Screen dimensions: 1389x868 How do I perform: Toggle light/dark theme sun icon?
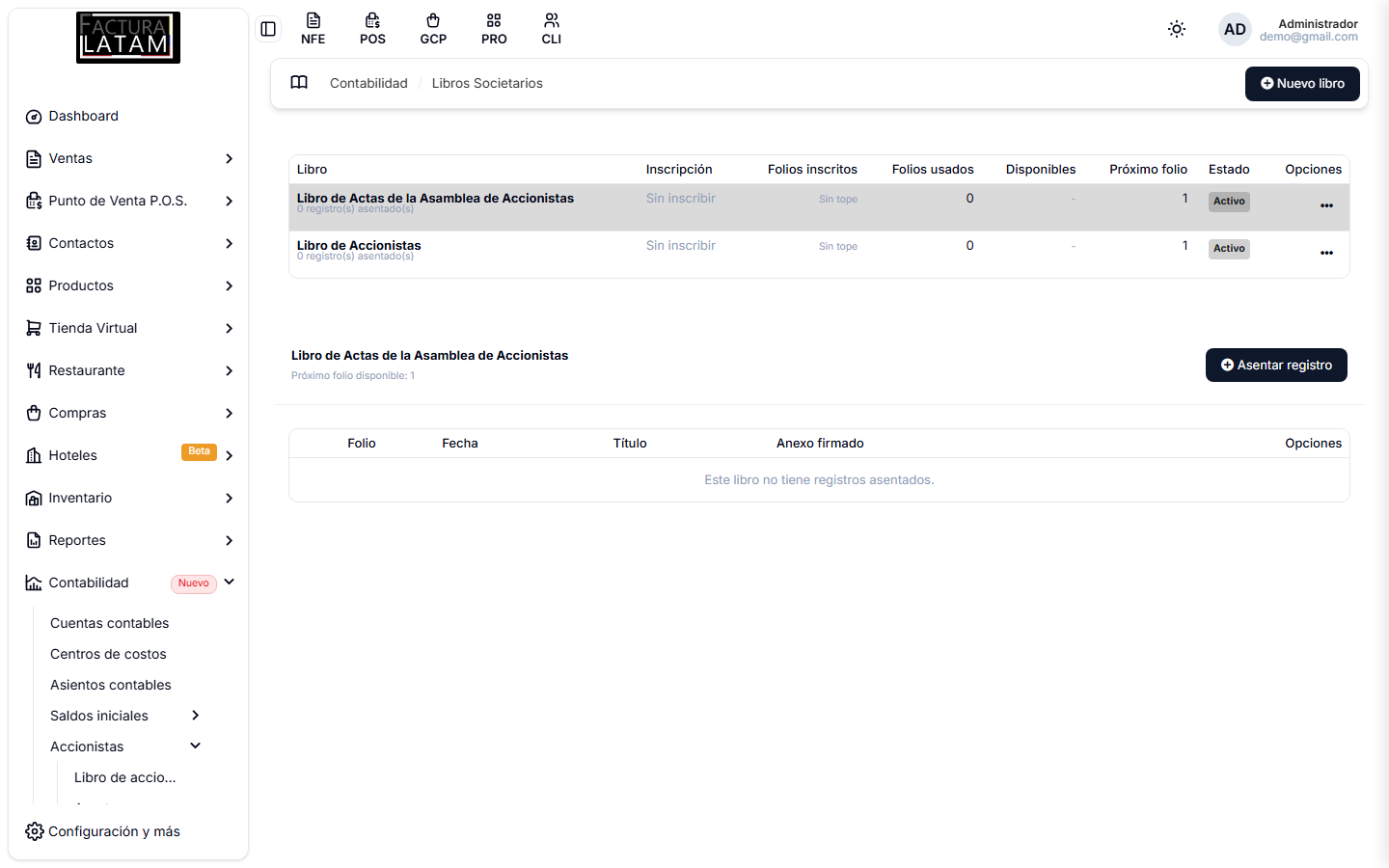pyautogui.click(x=1177, y=29)
